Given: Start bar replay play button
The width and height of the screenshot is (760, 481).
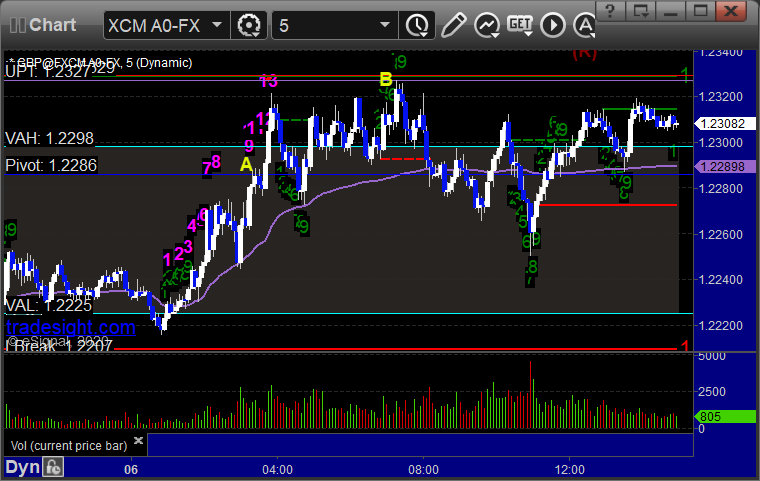Looking at the screenshot, I should pyautogui.click(x=553, y=25).
